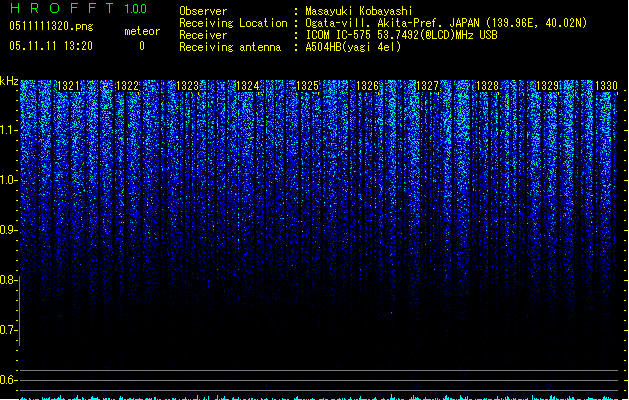Click the ICOM IC-575 receiver text

pyautogui.click(x=401, y=35)
